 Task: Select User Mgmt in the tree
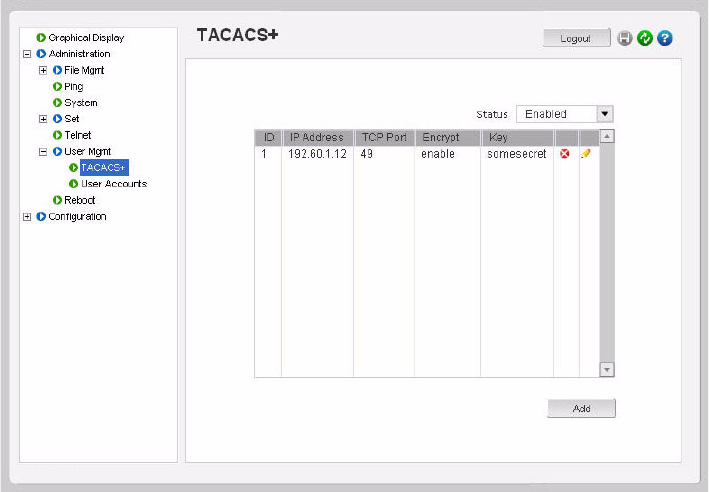pos(88,151)
